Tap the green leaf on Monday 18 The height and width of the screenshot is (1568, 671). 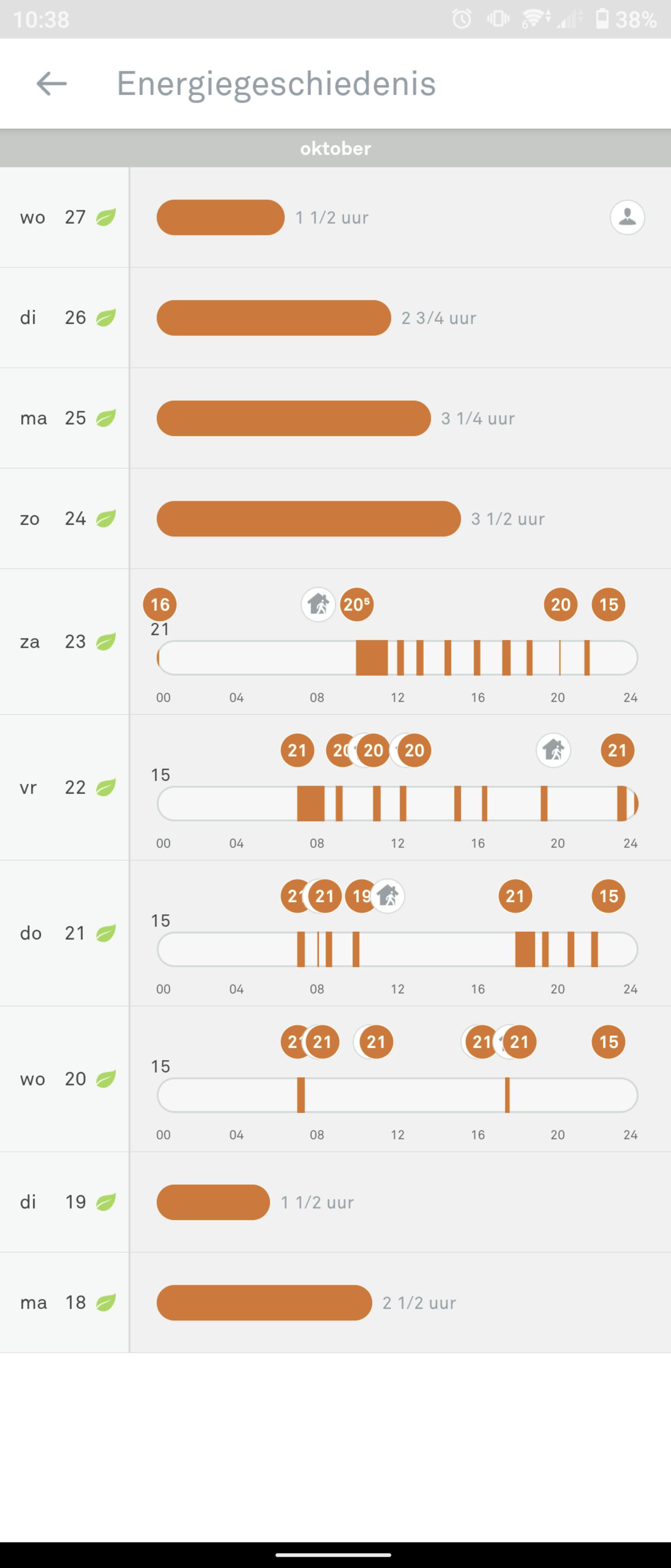[x=106, y=1302]
